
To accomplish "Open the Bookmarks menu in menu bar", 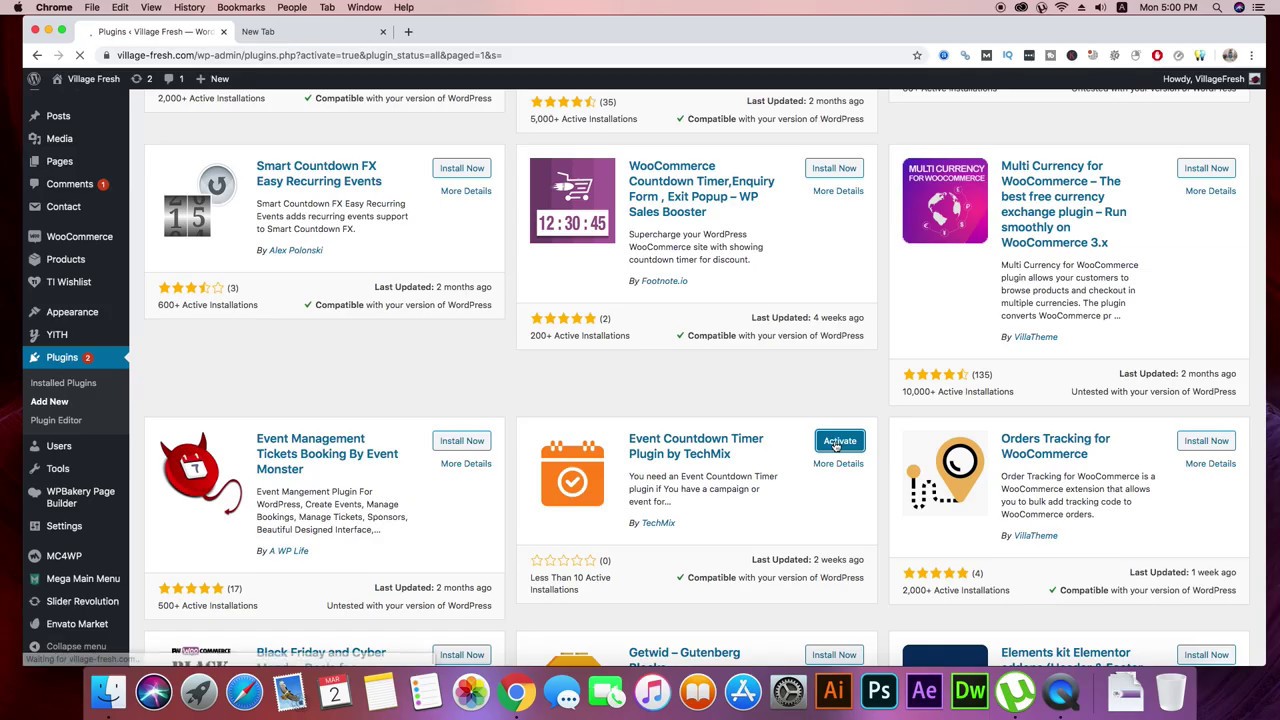I will click(x=241, y=7).
